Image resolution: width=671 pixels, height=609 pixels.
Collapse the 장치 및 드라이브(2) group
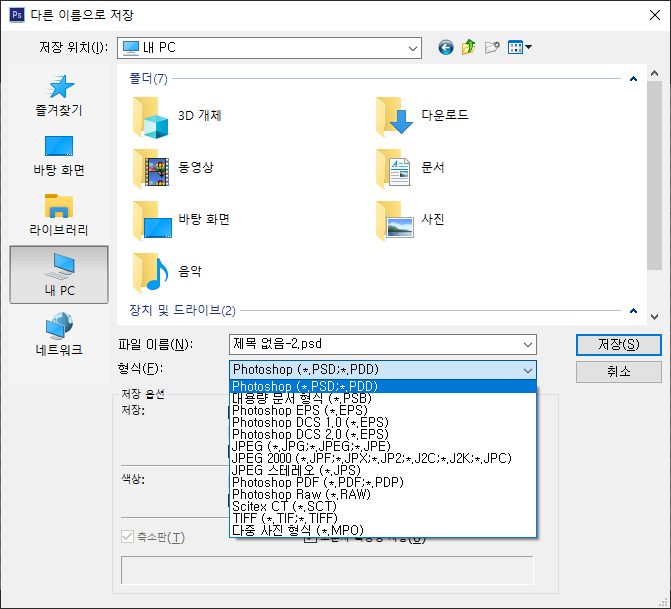pos(633,311)
